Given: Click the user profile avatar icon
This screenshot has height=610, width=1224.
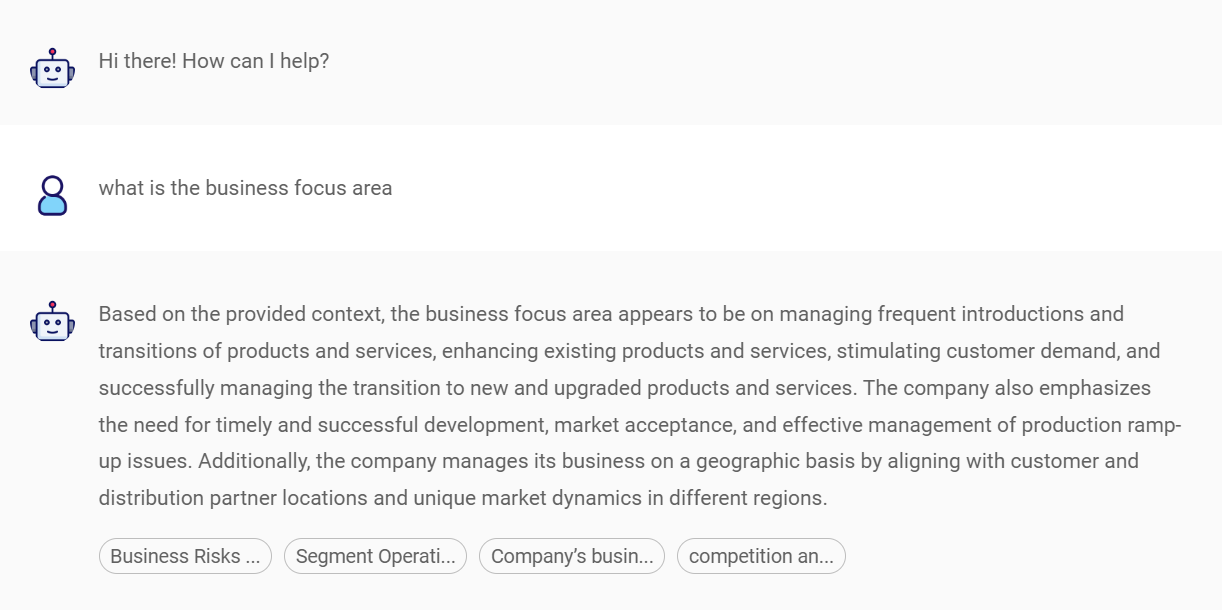Looking at the screenshot, I should (52, 195).
